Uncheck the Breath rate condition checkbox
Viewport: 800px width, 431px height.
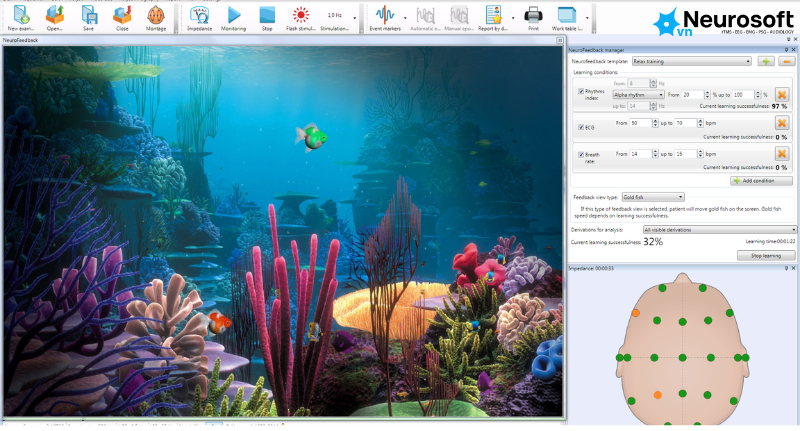click(581, 155)
